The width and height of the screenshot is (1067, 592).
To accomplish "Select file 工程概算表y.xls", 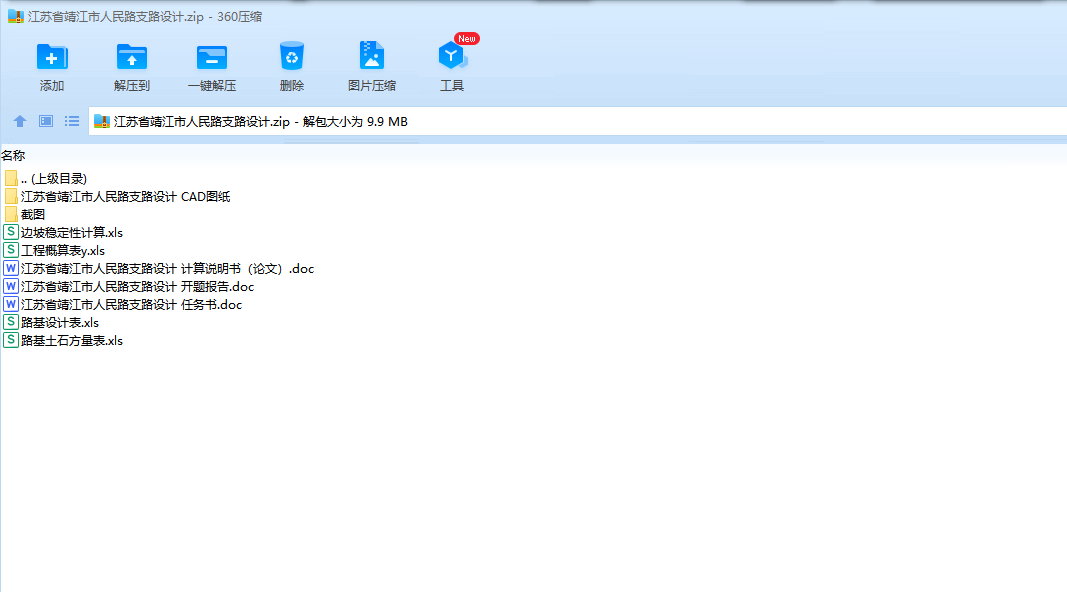I will click(63, 250).
